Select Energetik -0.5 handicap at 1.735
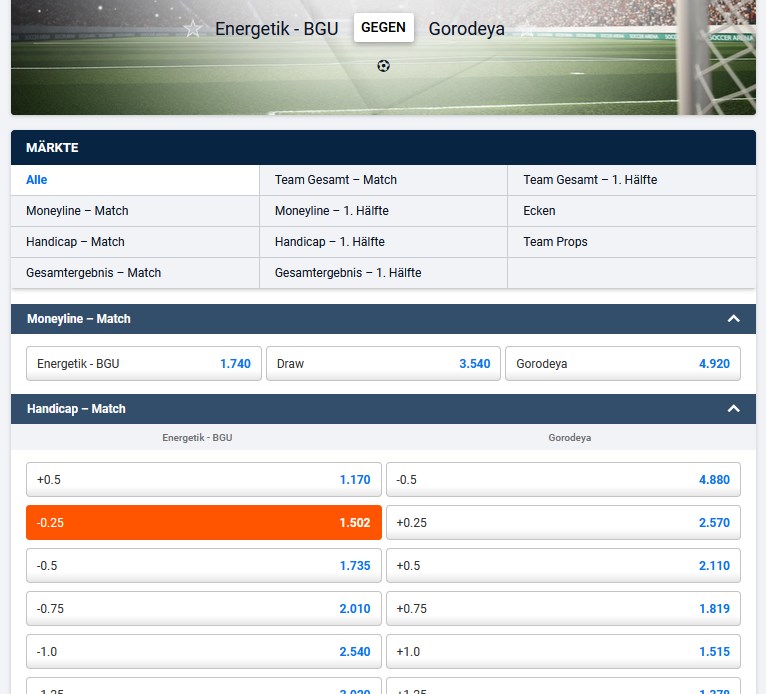 coord(204,566)
